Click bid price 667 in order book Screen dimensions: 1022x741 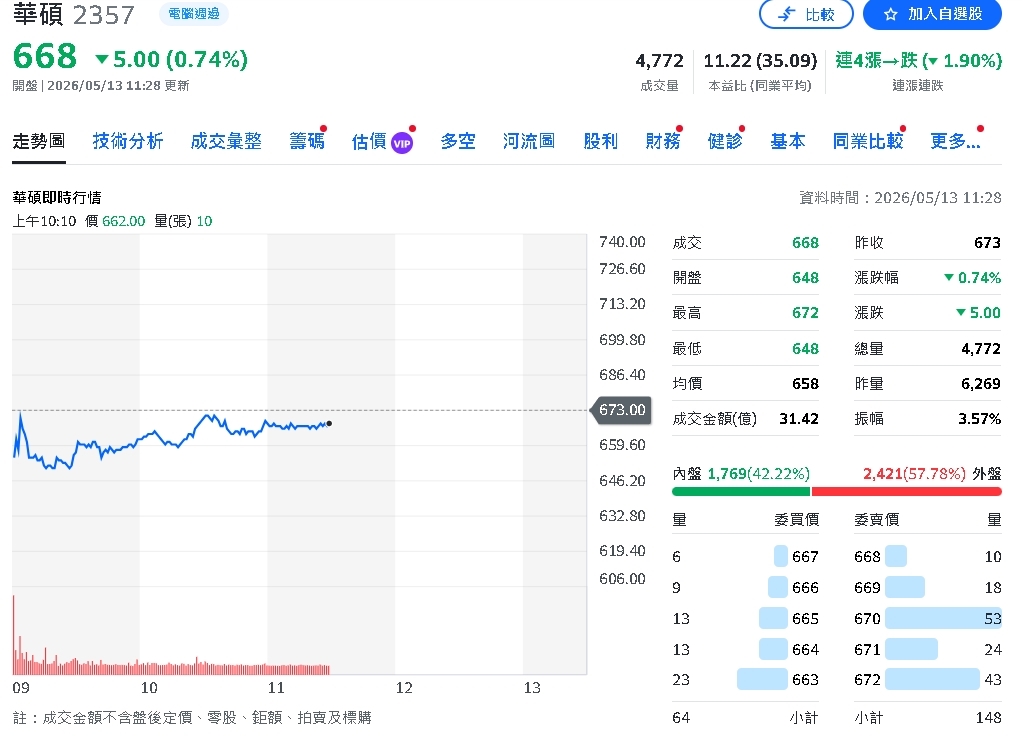[805, 557]
